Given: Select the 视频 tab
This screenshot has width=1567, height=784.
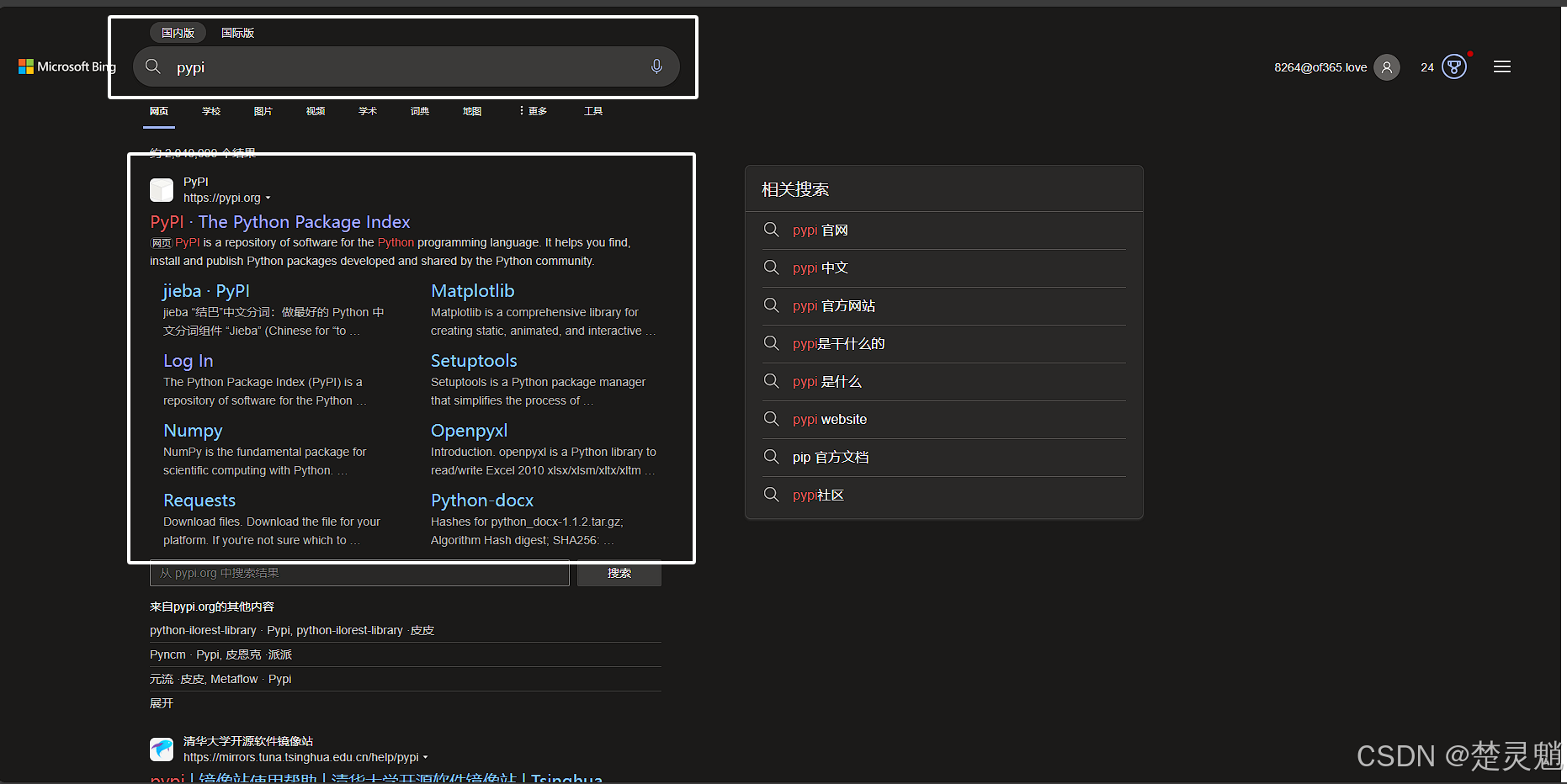Looking at the screenshot, I should click(316, 111).
